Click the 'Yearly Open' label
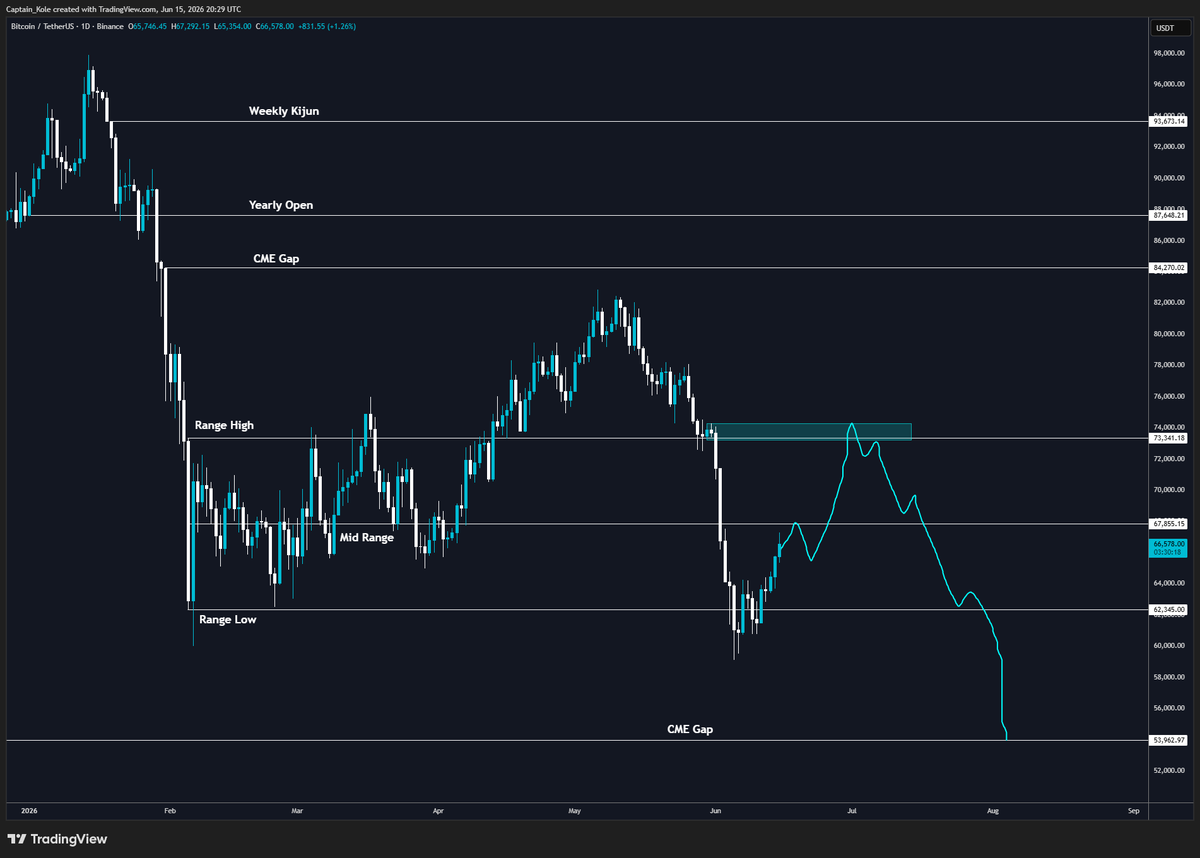Viewport: 1200px width, 858px height. click(x=281, y=205)
